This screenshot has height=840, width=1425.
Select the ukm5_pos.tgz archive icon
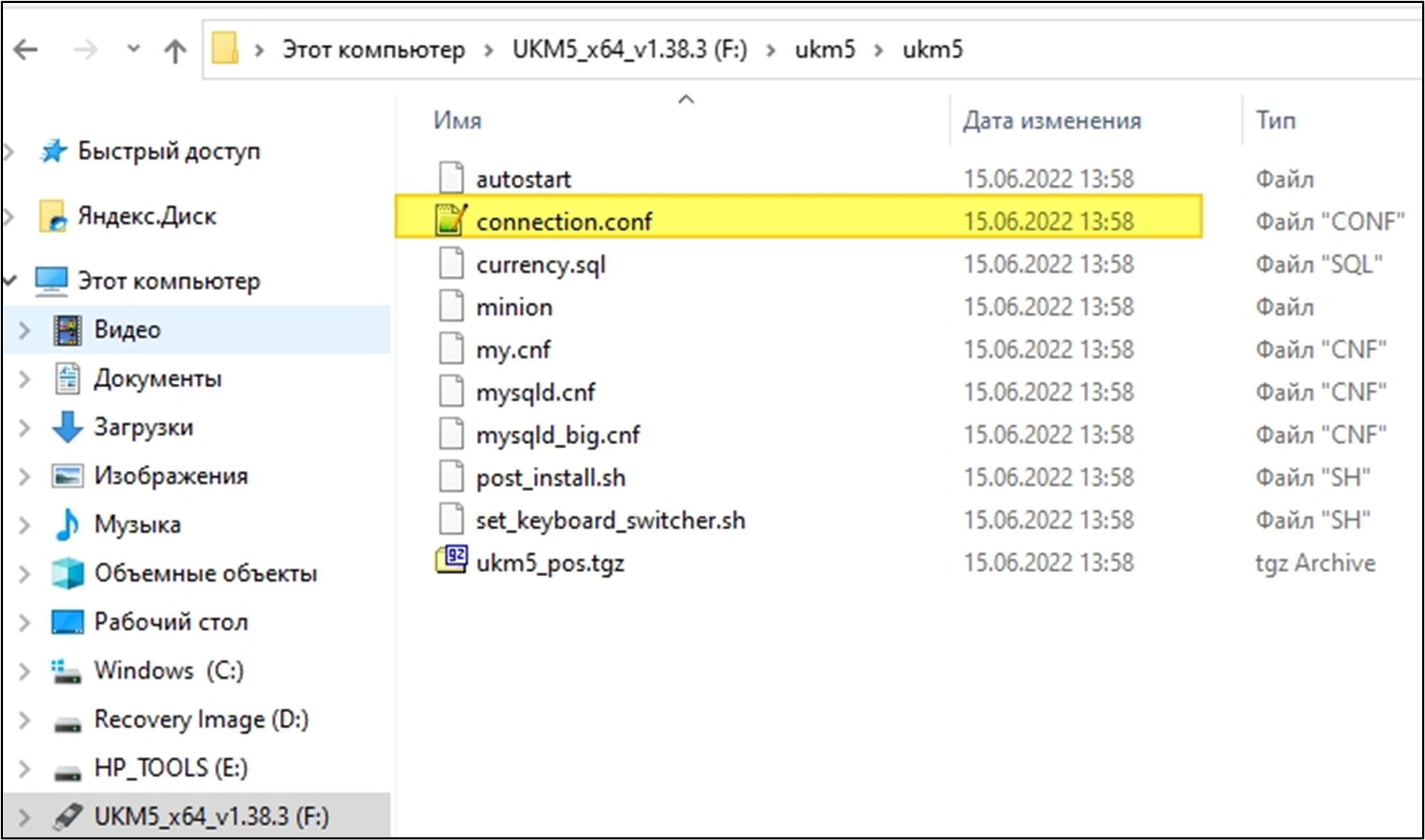pyautogui.click(x=452, y=559)
